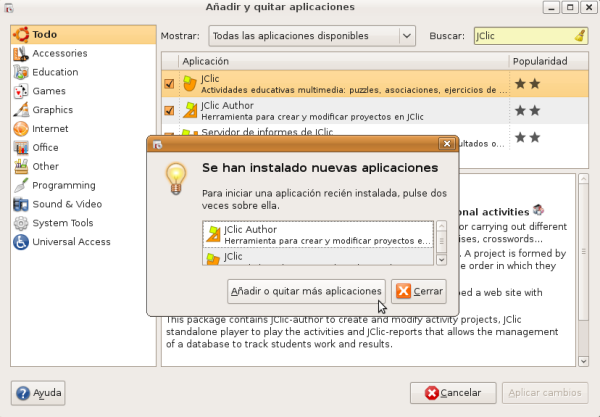Open the Ayuda help button
600x417 pixels.
click(x=38, y=392)
